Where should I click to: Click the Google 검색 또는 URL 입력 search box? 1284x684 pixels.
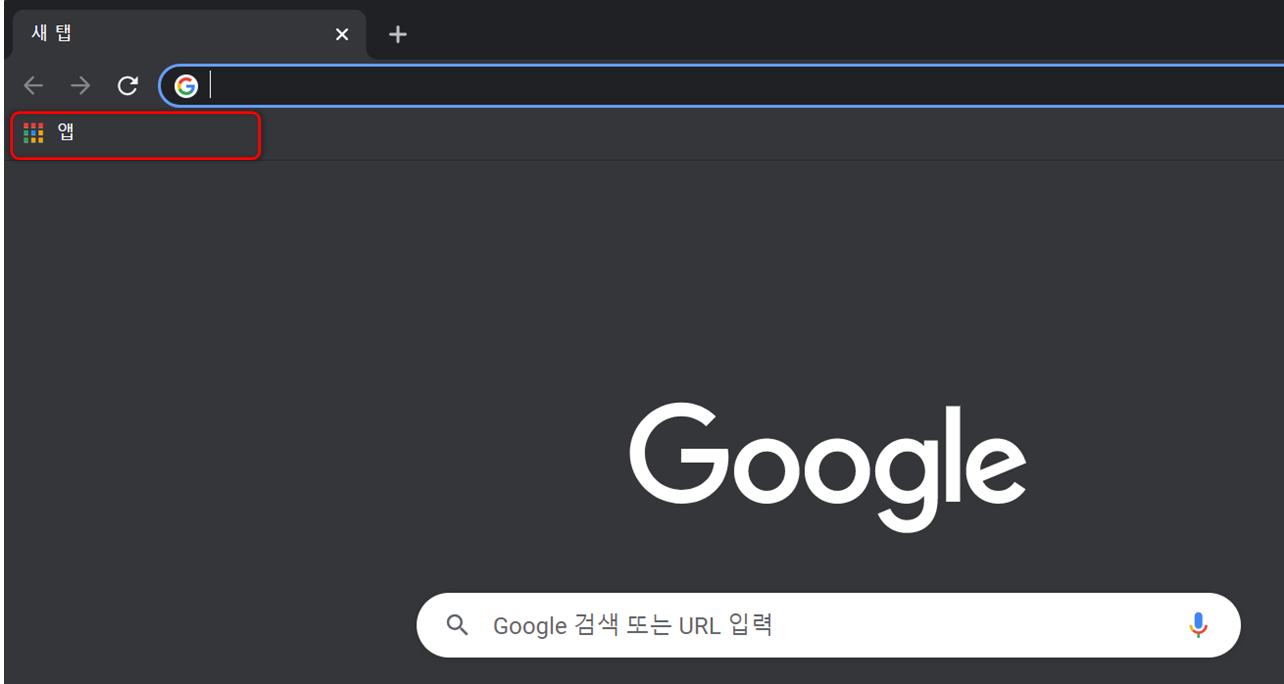click(828, 625)
